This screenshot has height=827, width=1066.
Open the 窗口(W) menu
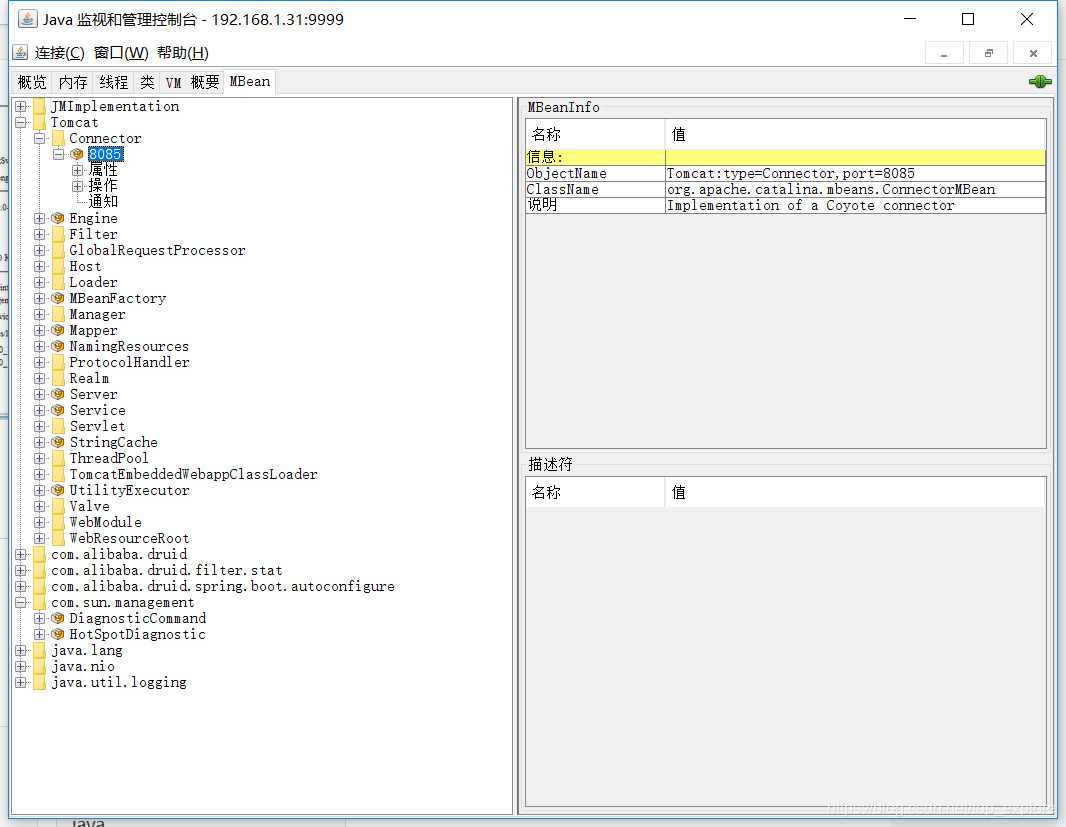(121, 52)
